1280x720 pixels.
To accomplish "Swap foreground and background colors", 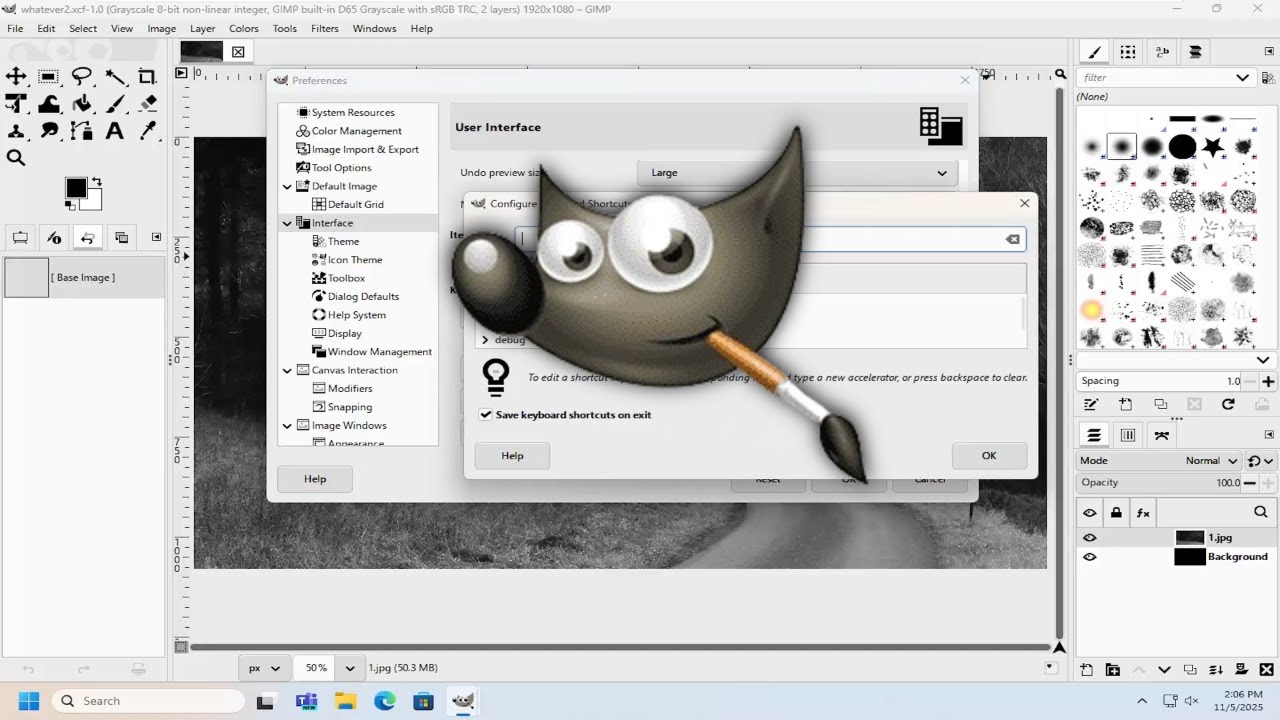I will point(96,182).
